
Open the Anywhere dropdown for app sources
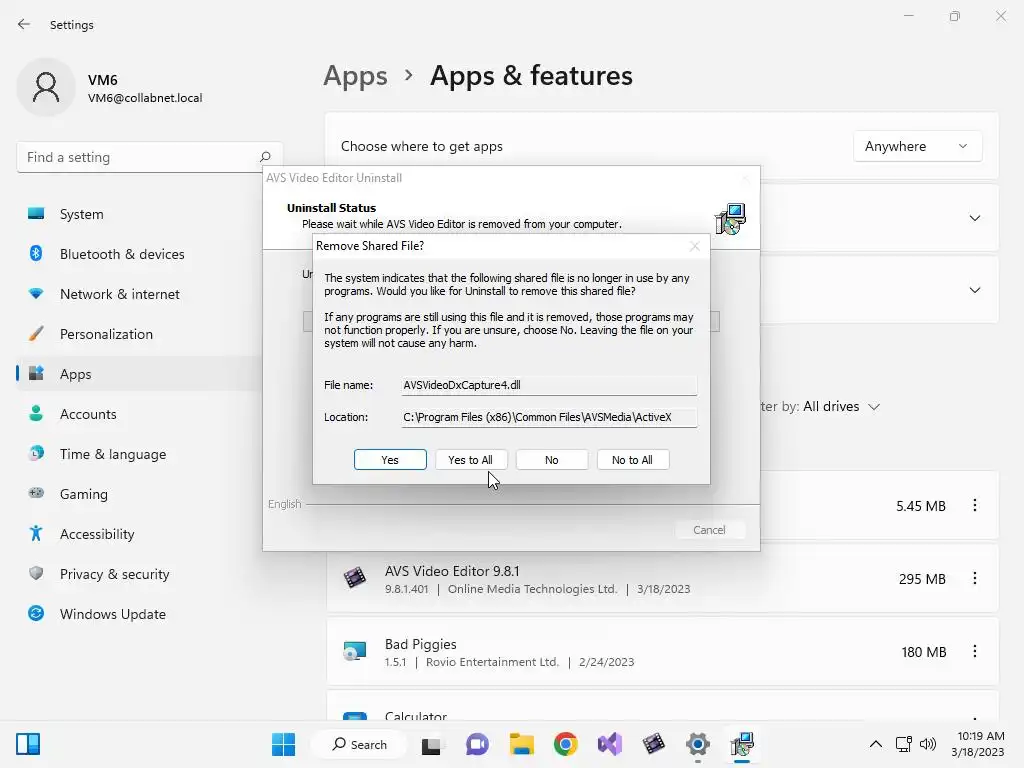917,146
